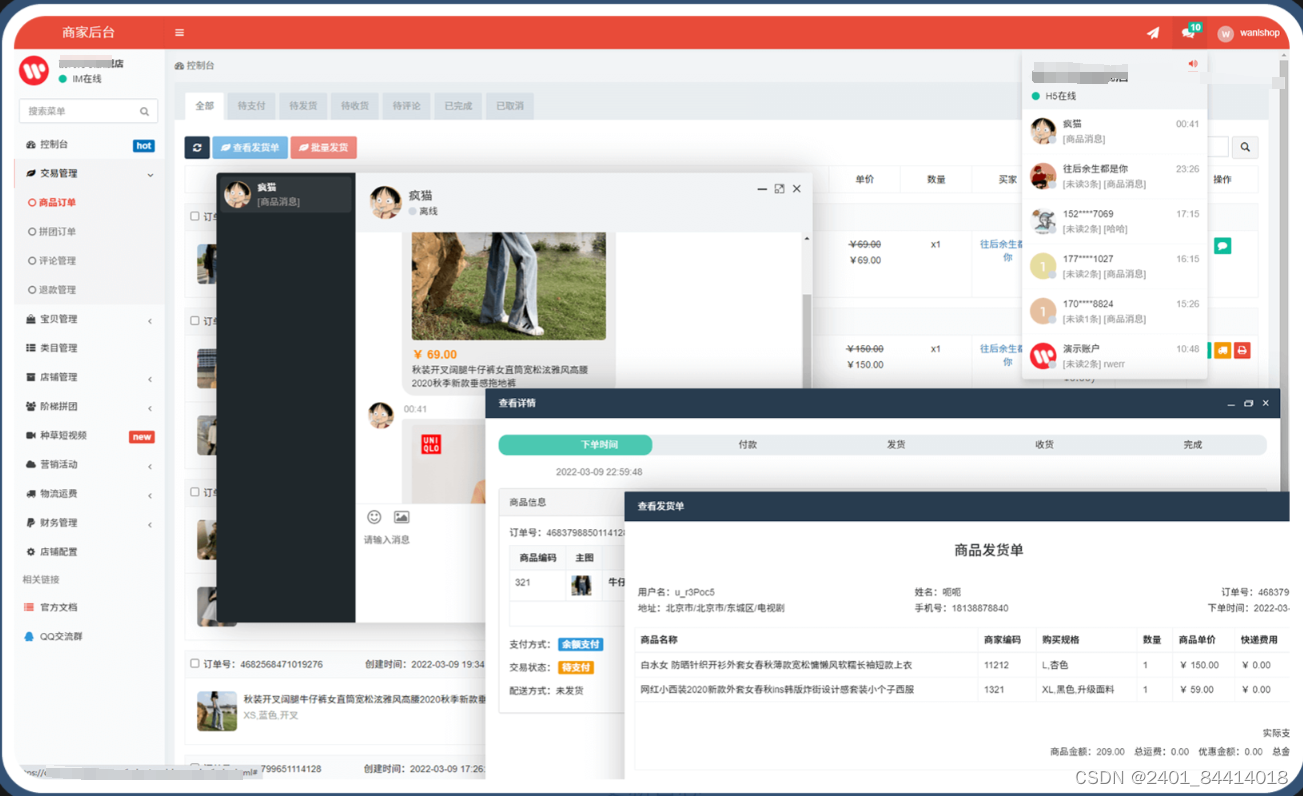
Task: Tick checkbox for order 4682568471019276
Action: 195,663
